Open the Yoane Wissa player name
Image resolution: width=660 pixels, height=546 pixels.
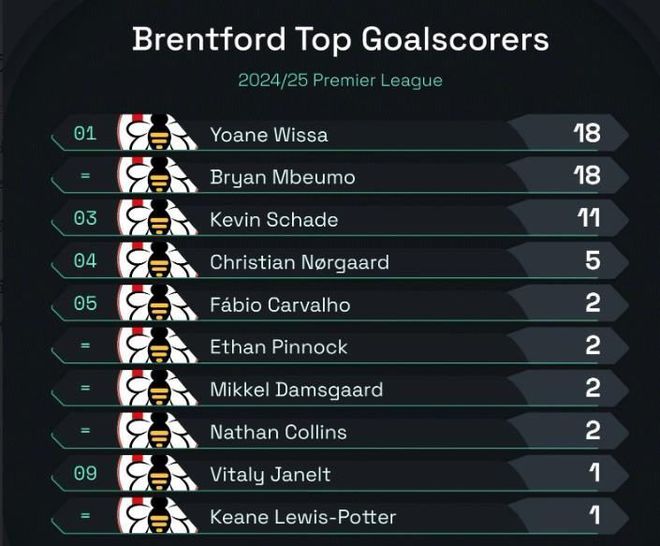(x=269, y=134)
